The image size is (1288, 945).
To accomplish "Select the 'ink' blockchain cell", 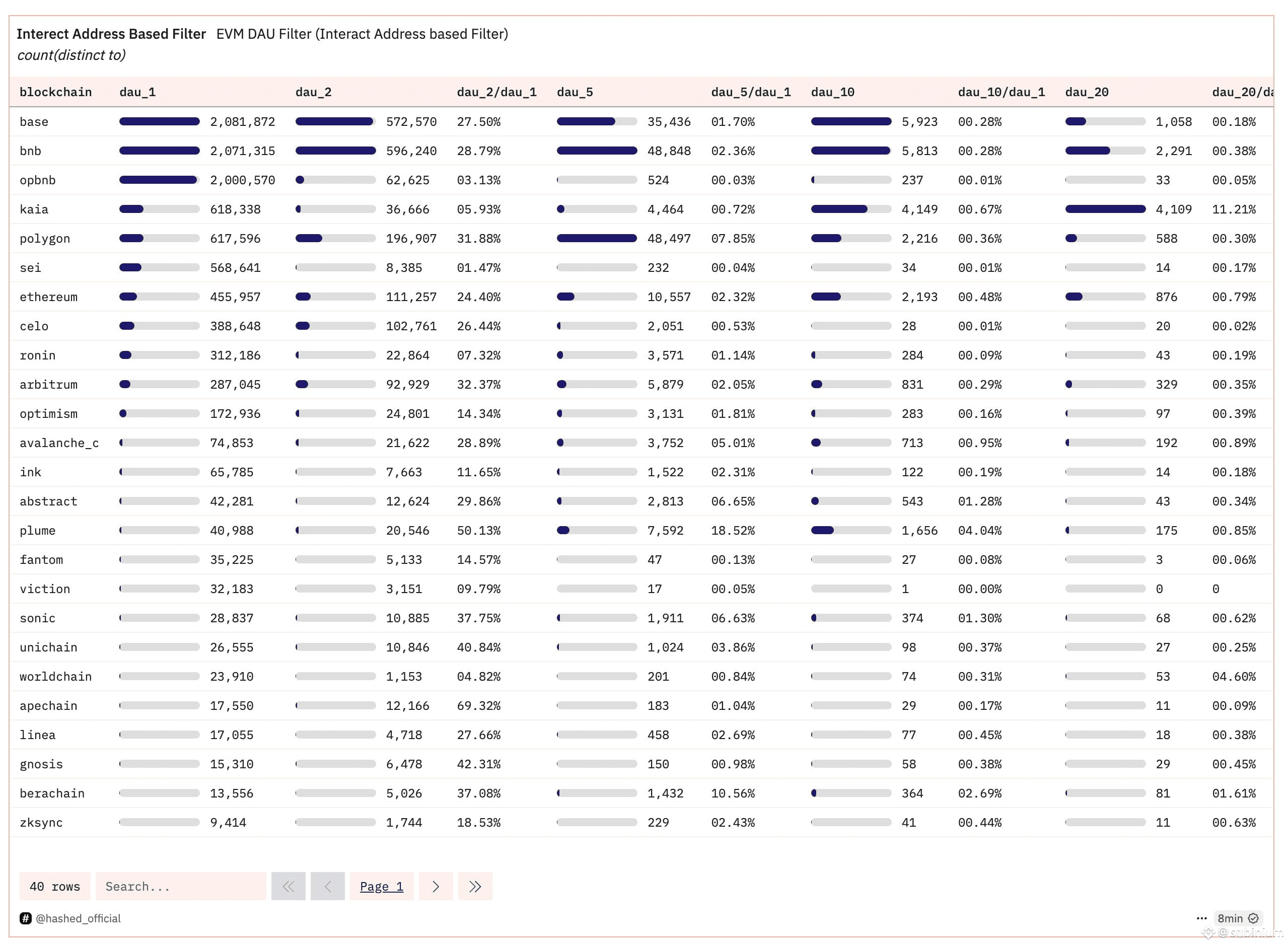I will 30,472.
